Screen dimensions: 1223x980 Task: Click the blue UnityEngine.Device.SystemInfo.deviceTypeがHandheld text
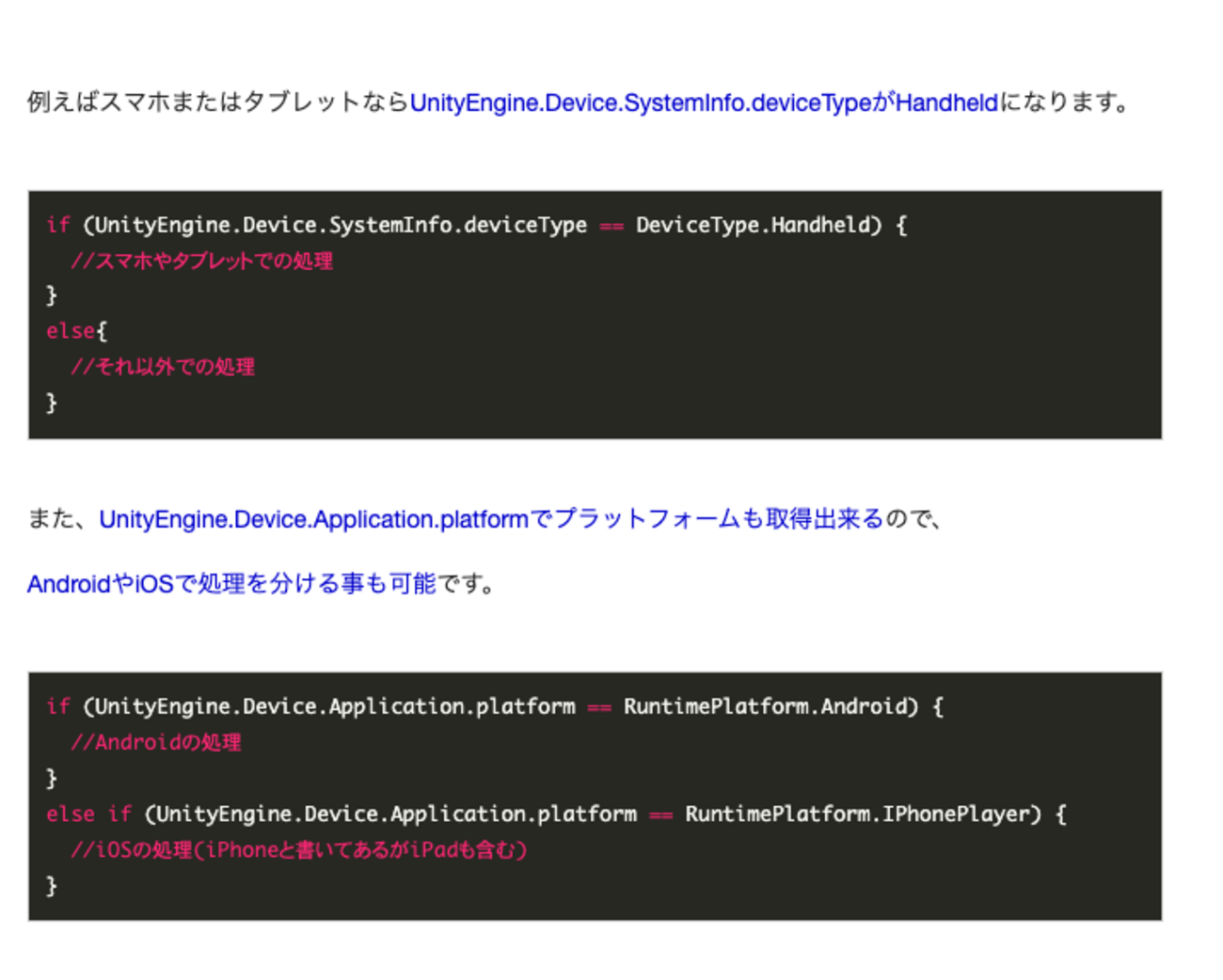[x=703, y=103]
